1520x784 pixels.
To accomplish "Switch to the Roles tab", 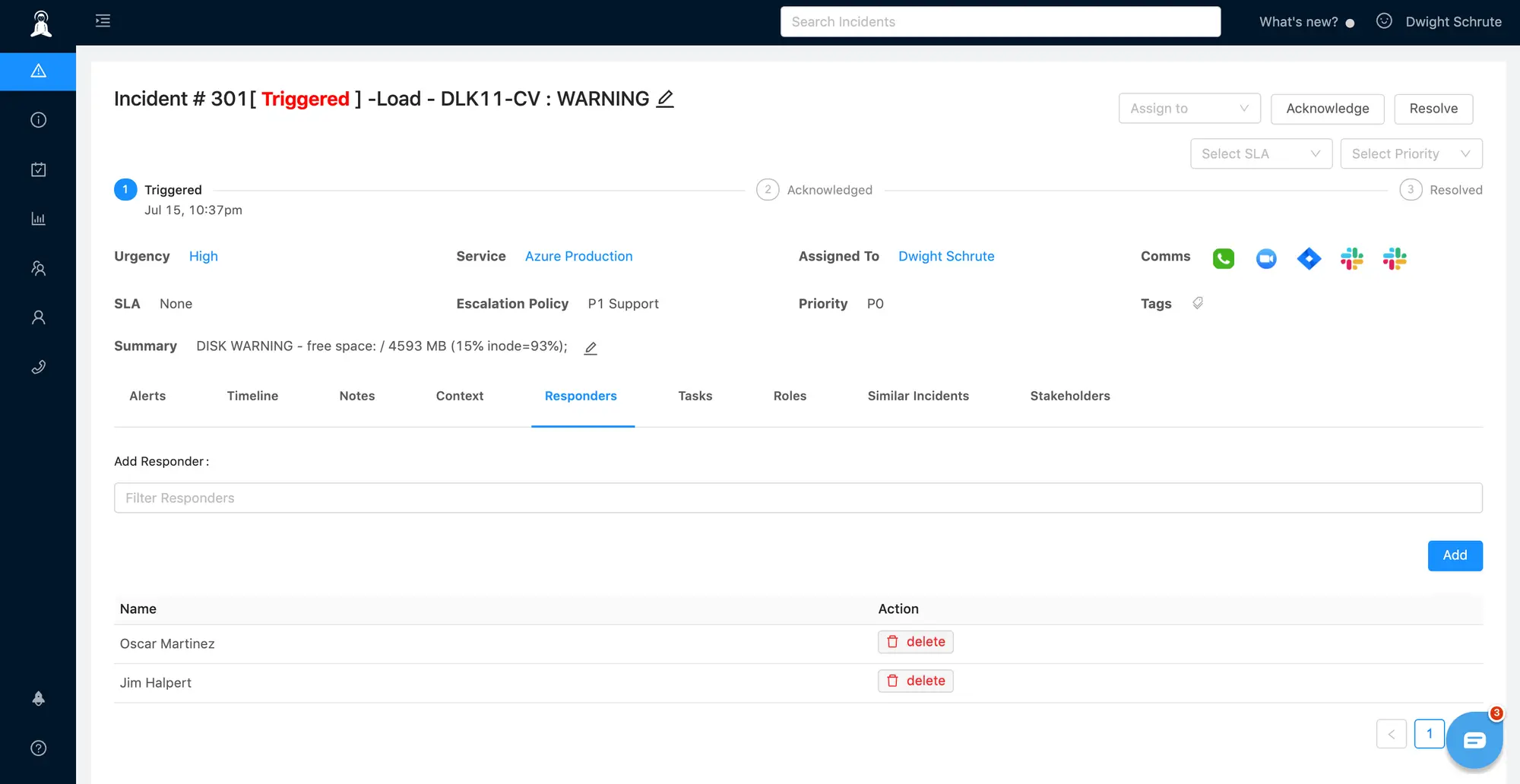I will tap(790, 396).
